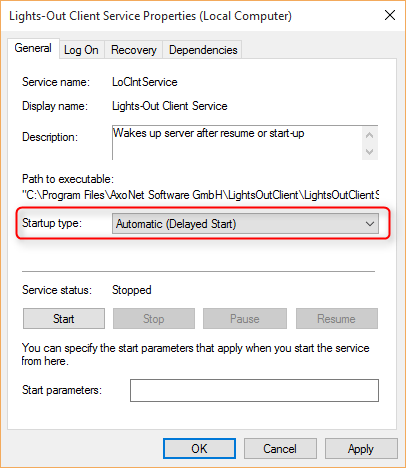
Task: Click the path to executable text
Action: 200,195
